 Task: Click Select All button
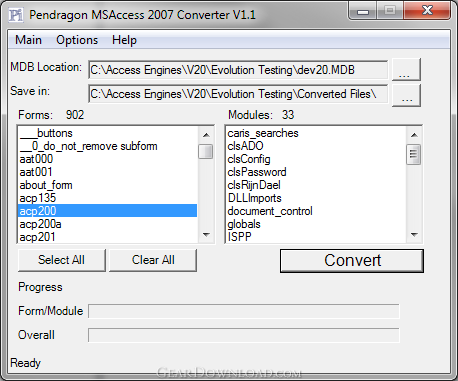[62, 260]
